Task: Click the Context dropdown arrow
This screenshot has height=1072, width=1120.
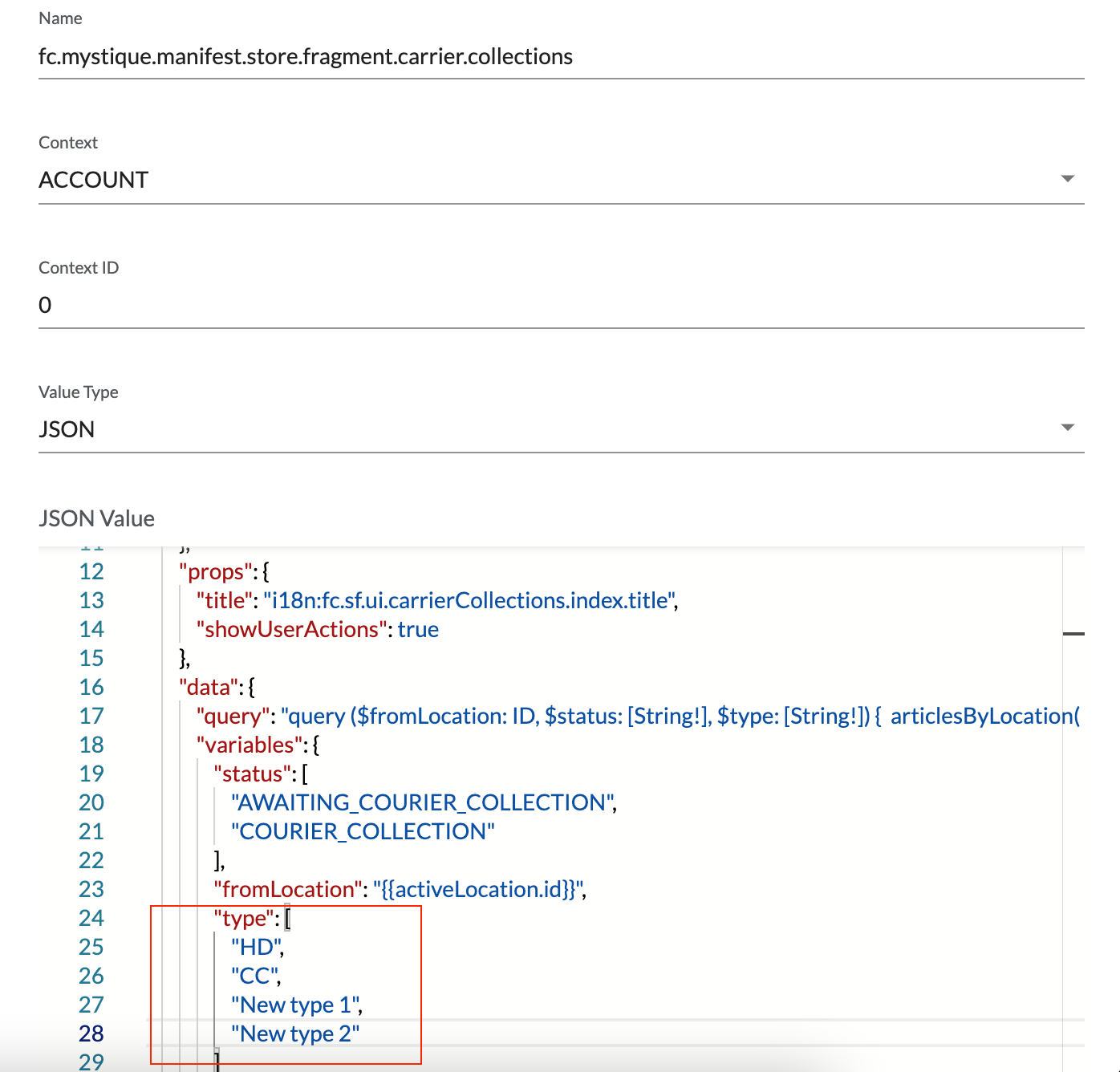Action: point(1067,179)
